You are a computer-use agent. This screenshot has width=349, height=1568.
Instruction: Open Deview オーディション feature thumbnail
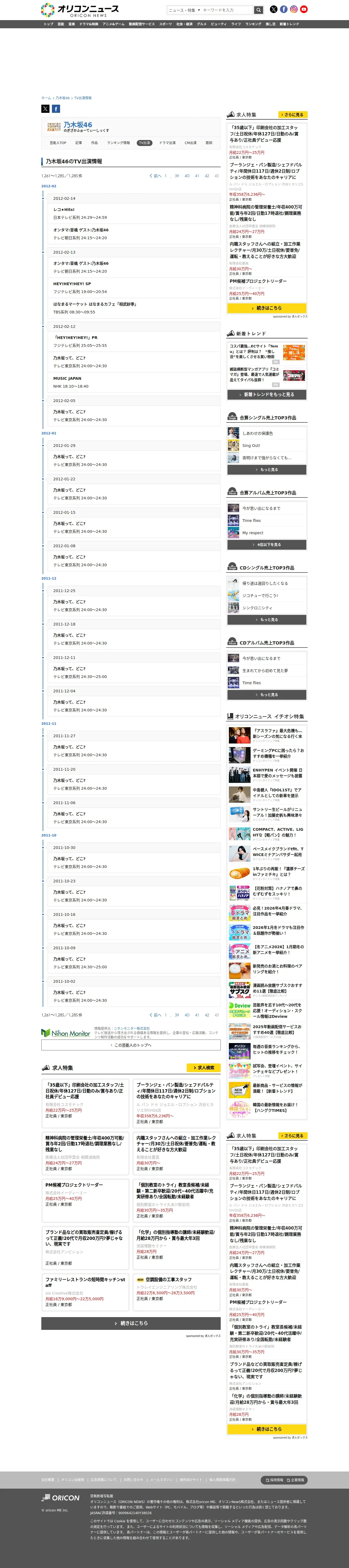click(239, 1010)
